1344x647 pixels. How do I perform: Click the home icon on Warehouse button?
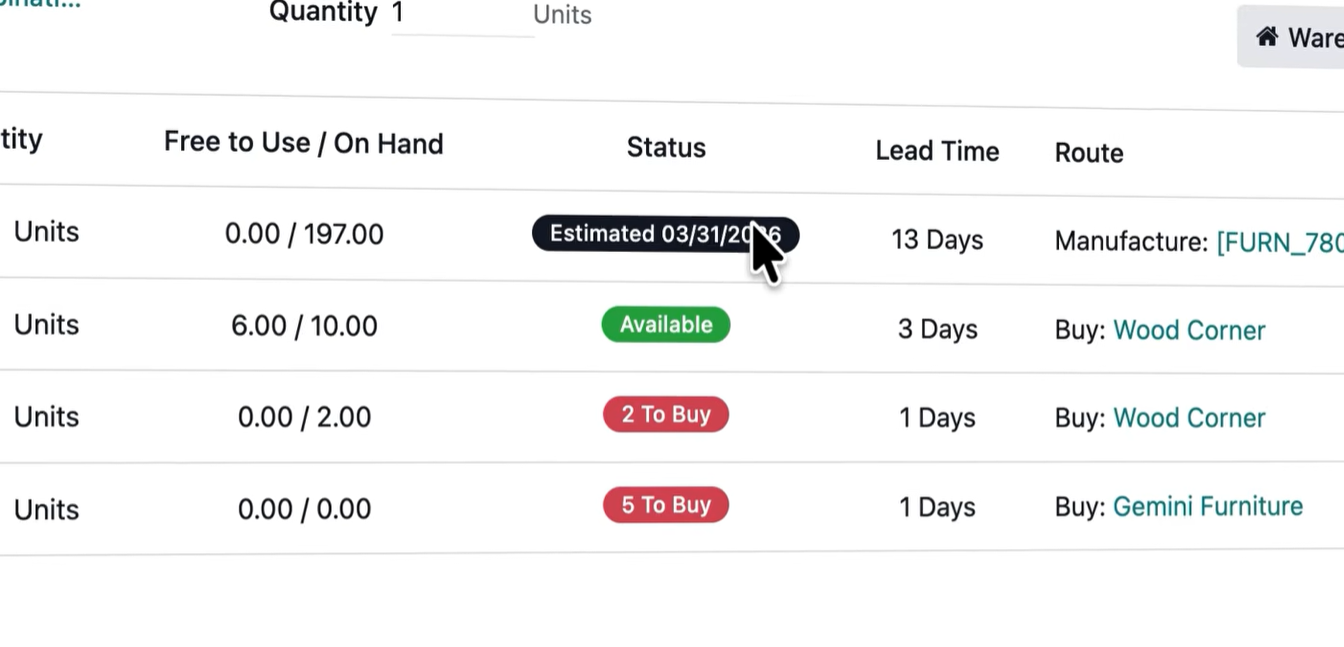point(1267,37)
